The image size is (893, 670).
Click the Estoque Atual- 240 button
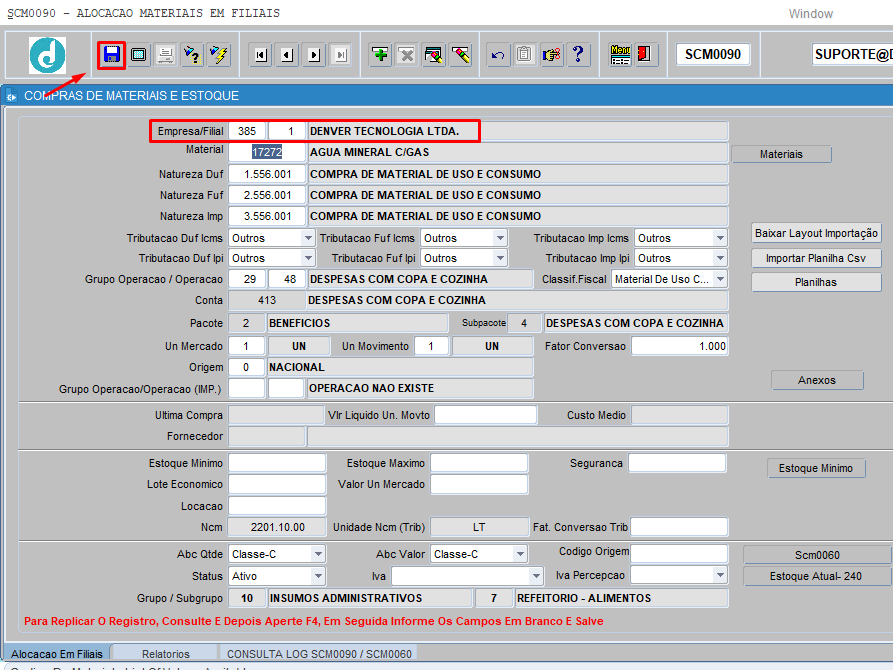[817, 576]
